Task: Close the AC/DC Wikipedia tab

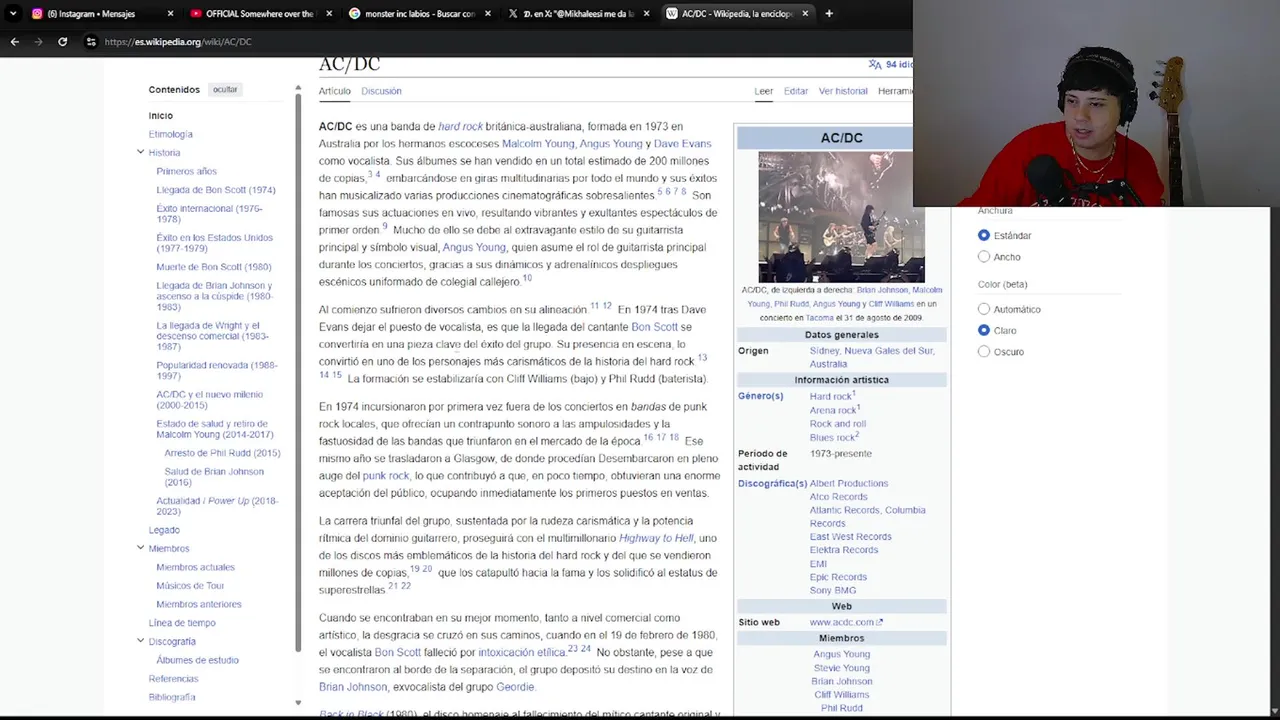Action: [805, 14]
